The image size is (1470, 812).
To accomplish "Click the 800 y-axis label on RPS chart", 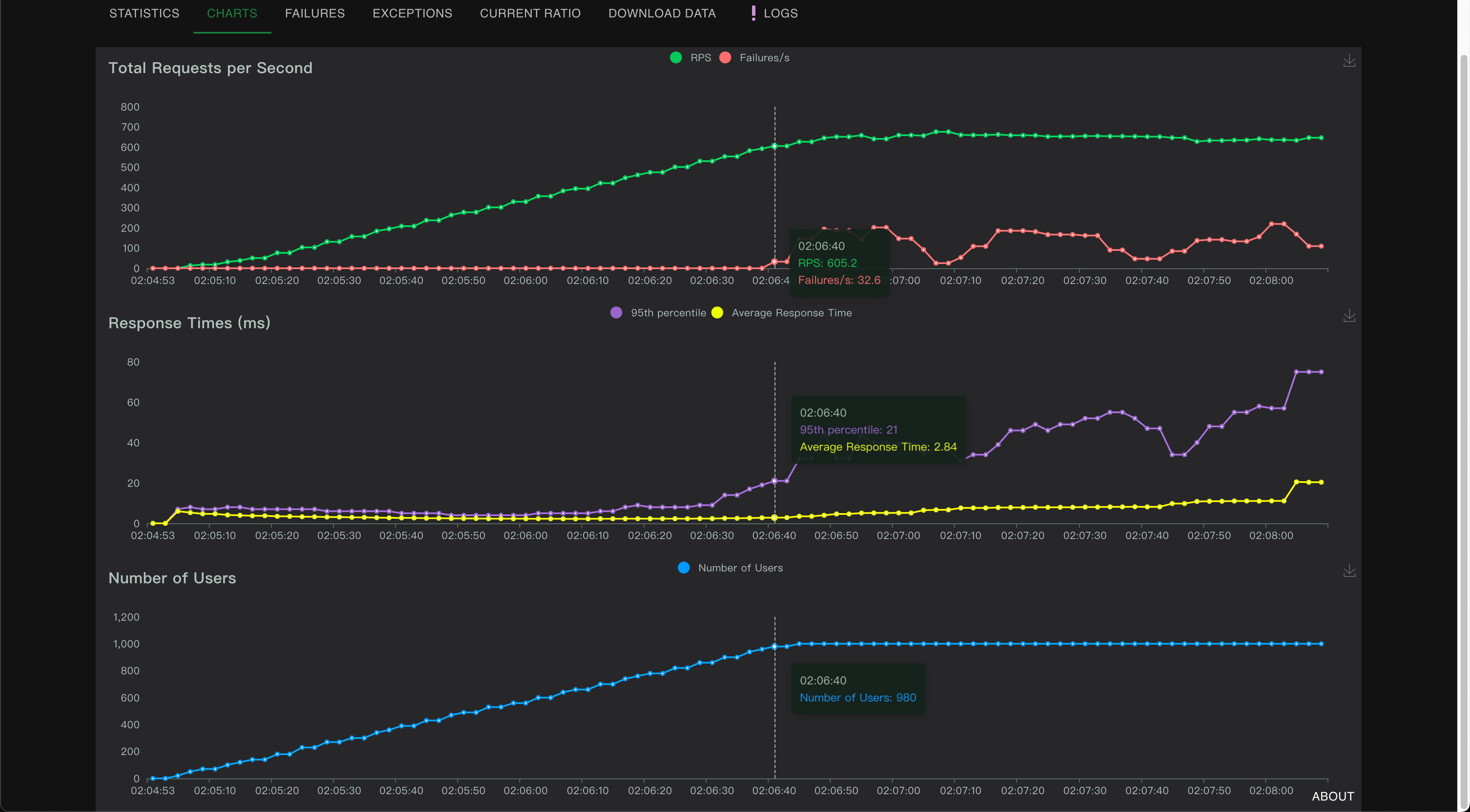I will tap(130, 107).
